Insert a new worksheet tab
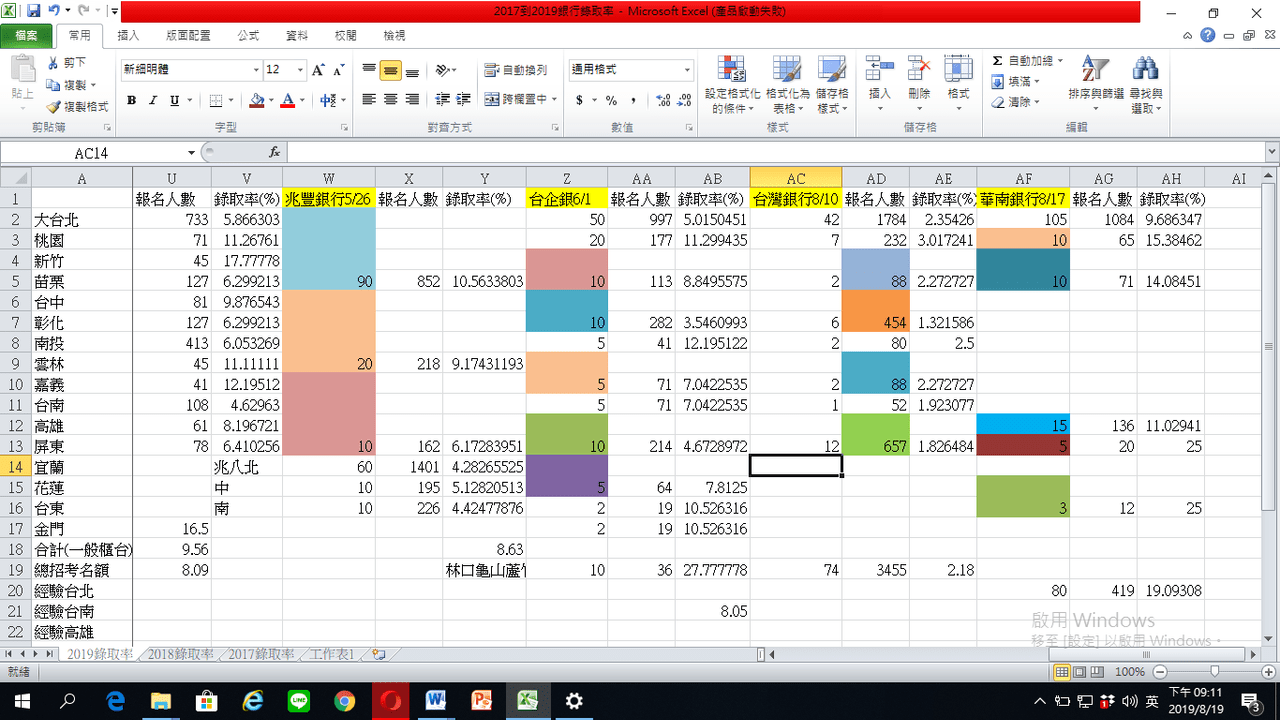Screen dimensions: 1280x720 [x=379, y=655]
